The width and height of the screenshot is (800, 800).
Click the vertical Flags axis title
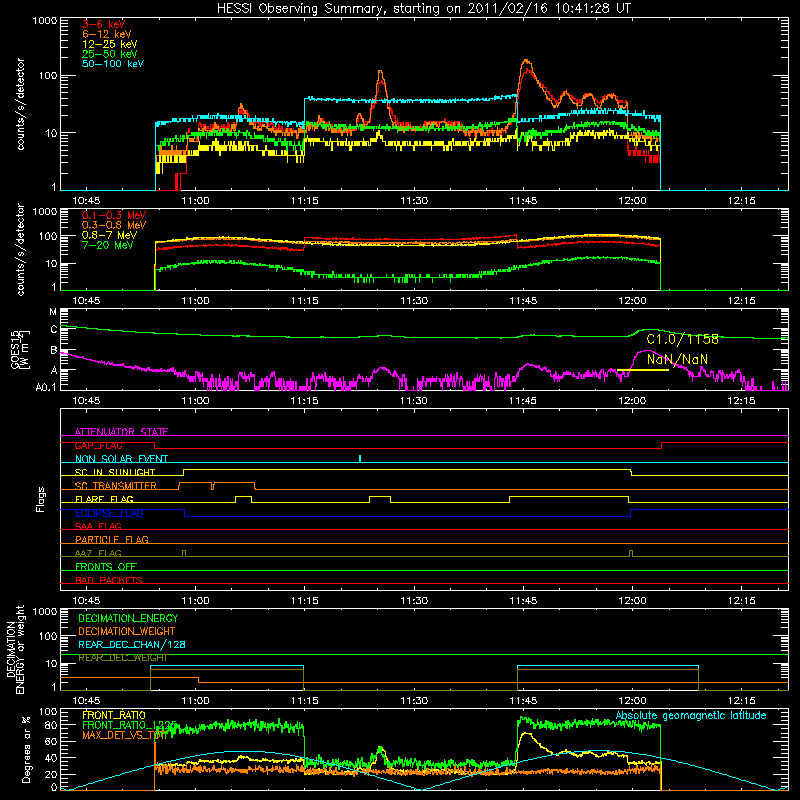coord(41,499)
